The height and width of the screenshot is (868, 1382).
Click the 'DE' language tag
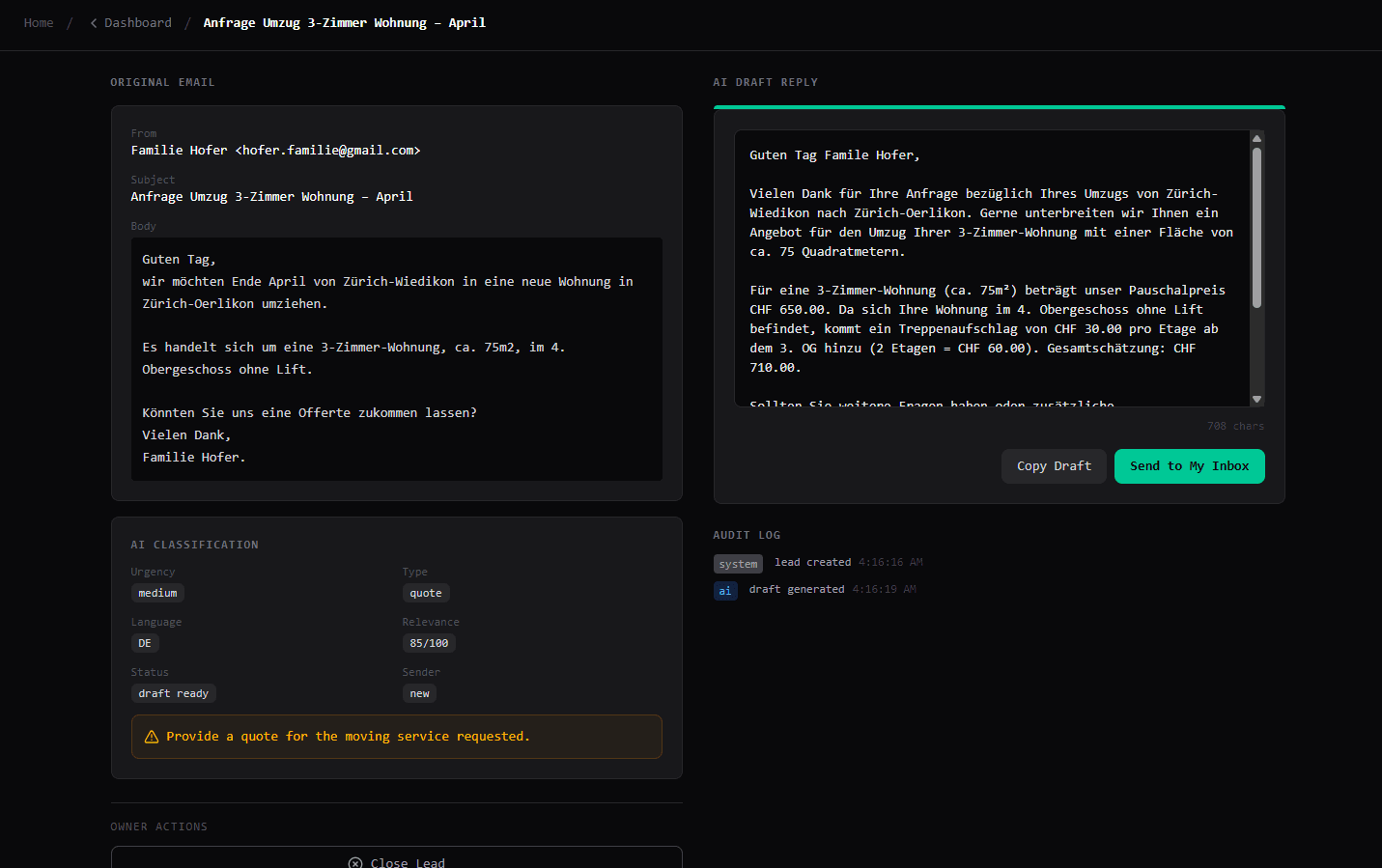pos(145,644)
